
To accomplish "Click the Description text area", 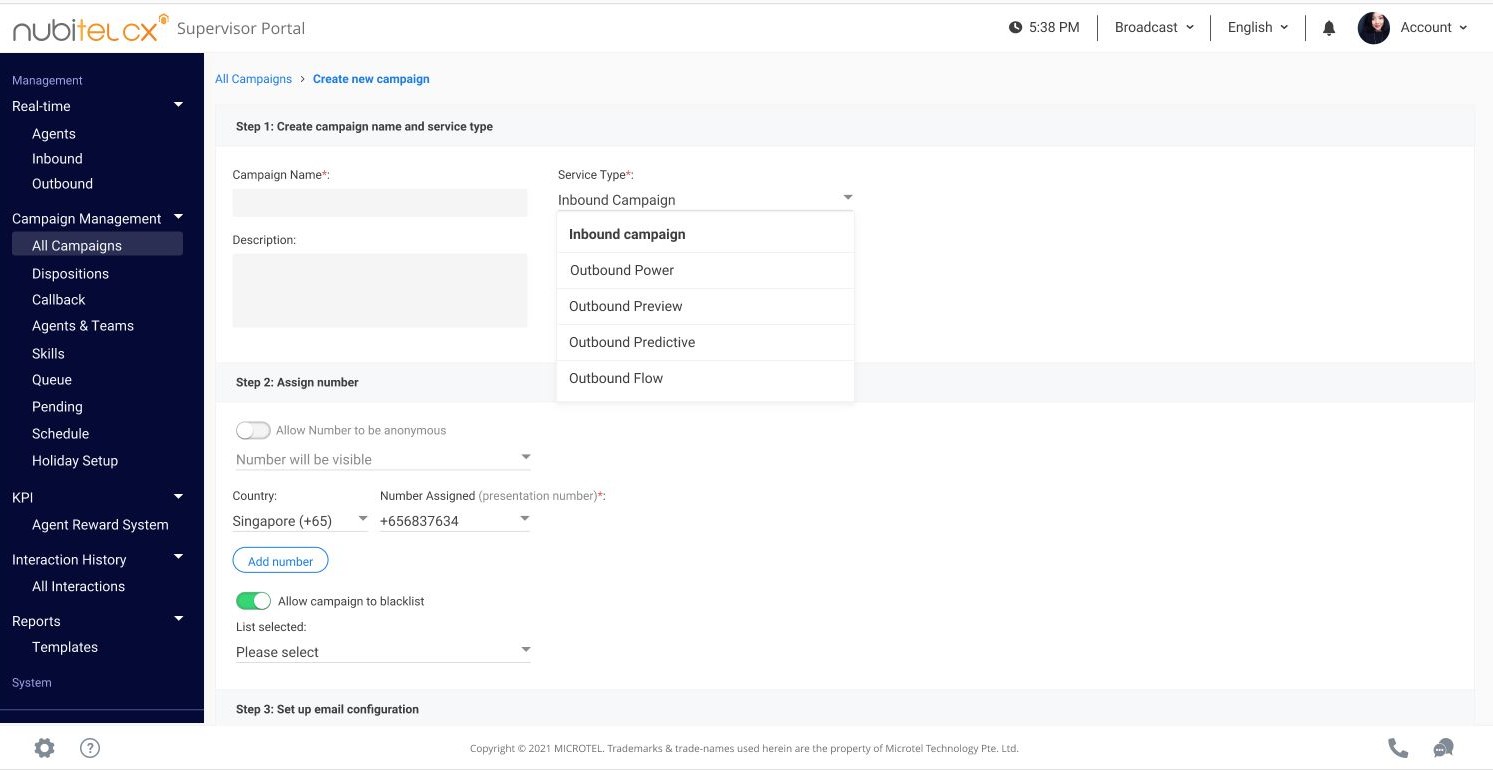I will [x=380, y=290].
